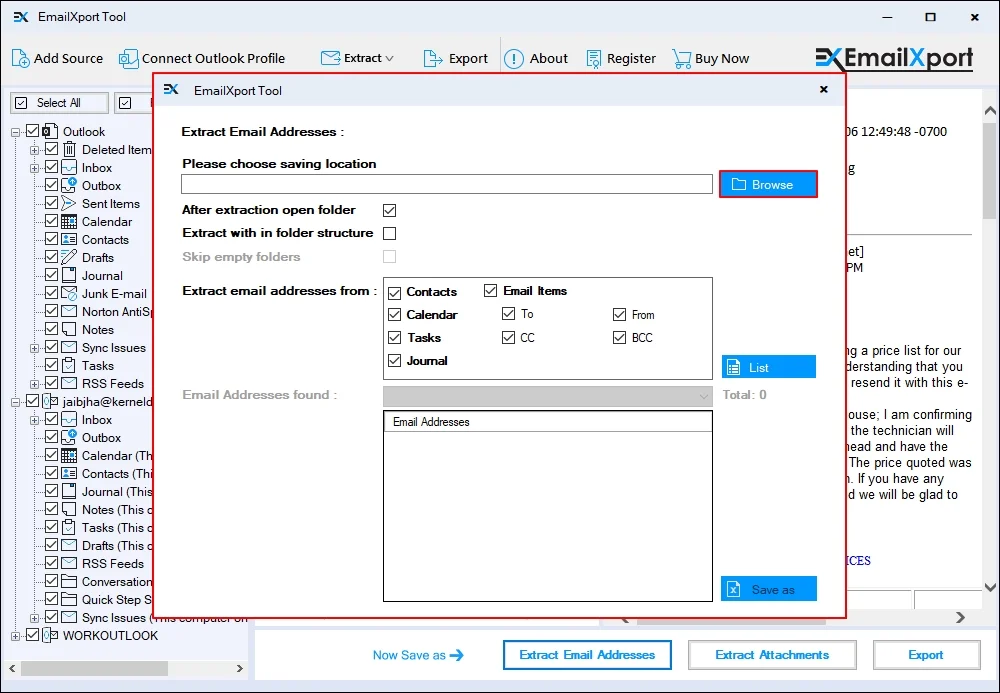Click the Add Source icon

[x=19, y=58]
